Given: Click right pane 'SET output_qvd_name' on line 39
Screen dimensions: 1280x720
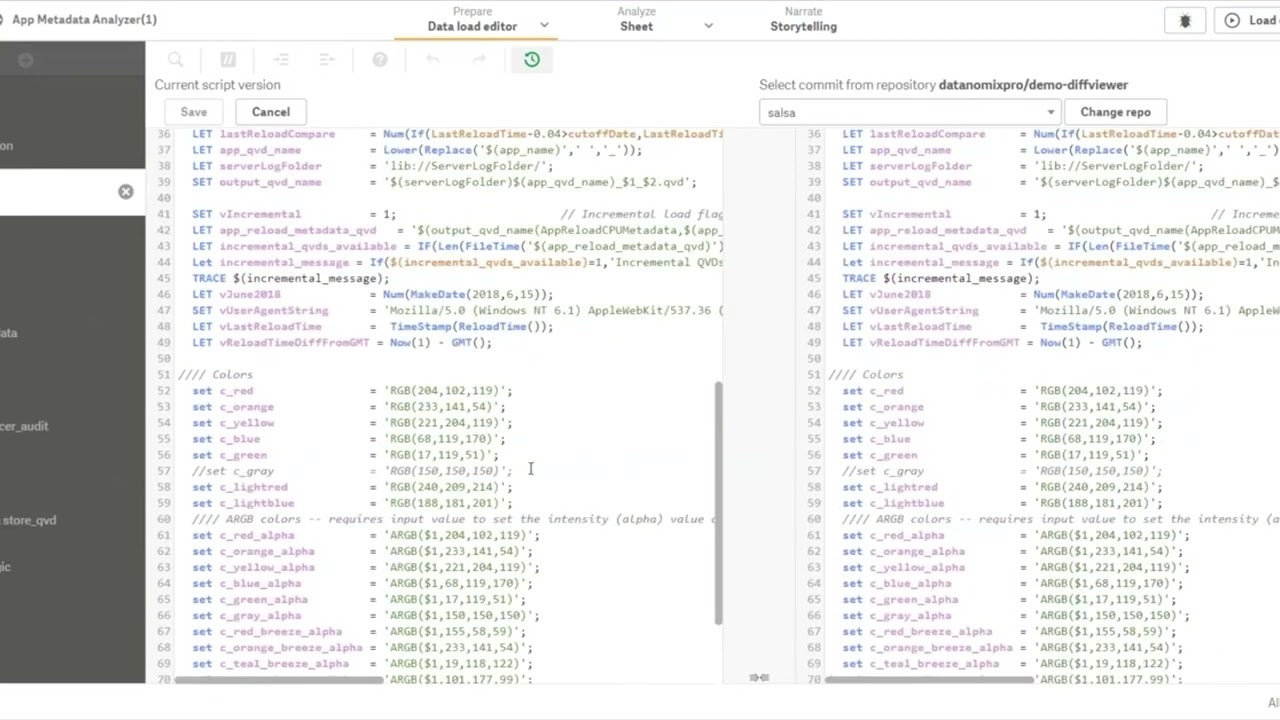Looking at the screenshot, I should pos(907,182).
